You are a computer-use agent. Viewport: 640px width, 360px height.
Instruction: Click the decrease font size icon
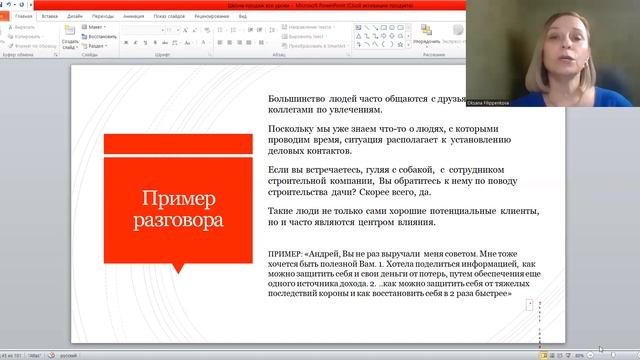pos(195,30)
